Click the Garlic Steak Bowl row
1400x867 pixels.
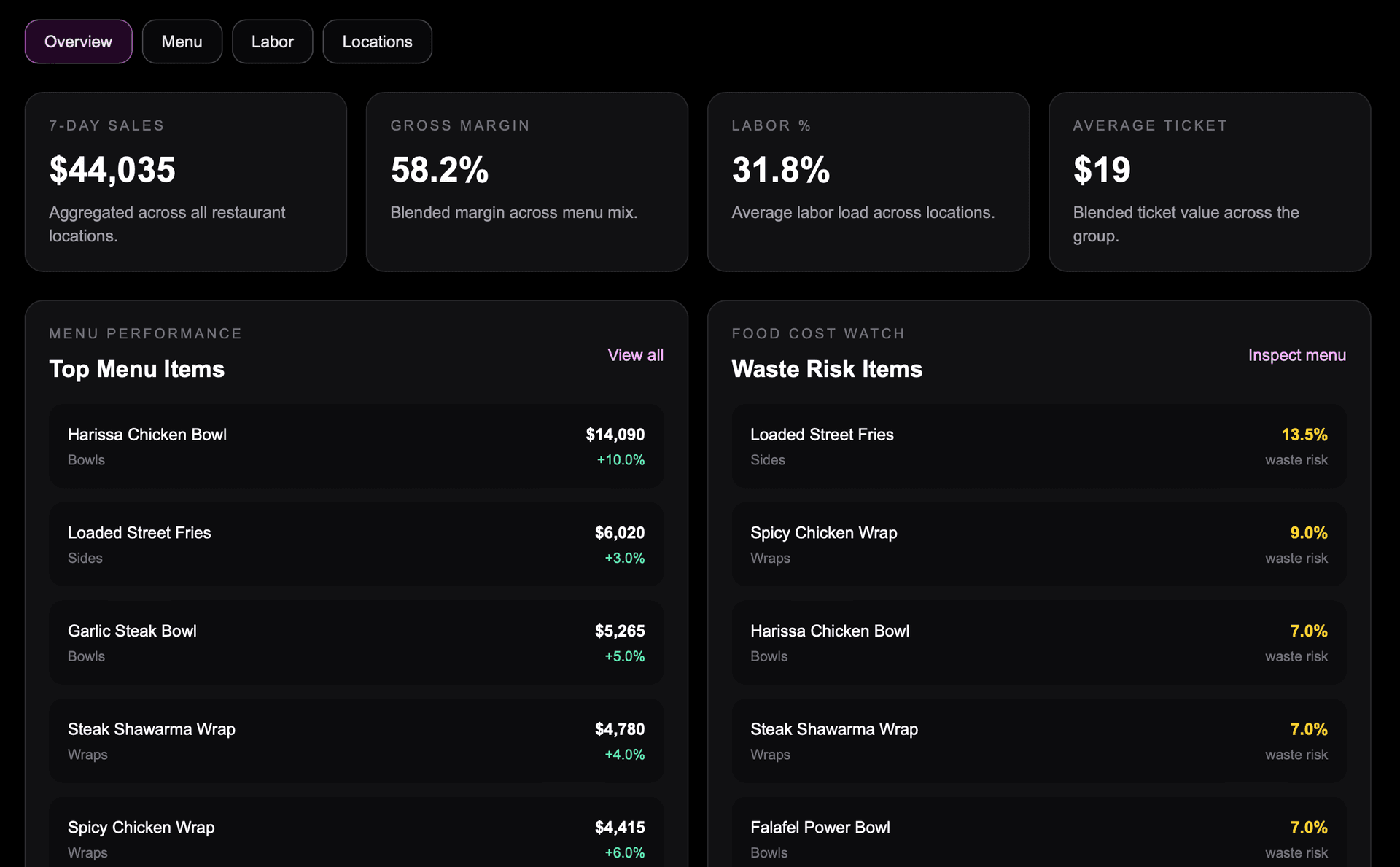(357, 642)
